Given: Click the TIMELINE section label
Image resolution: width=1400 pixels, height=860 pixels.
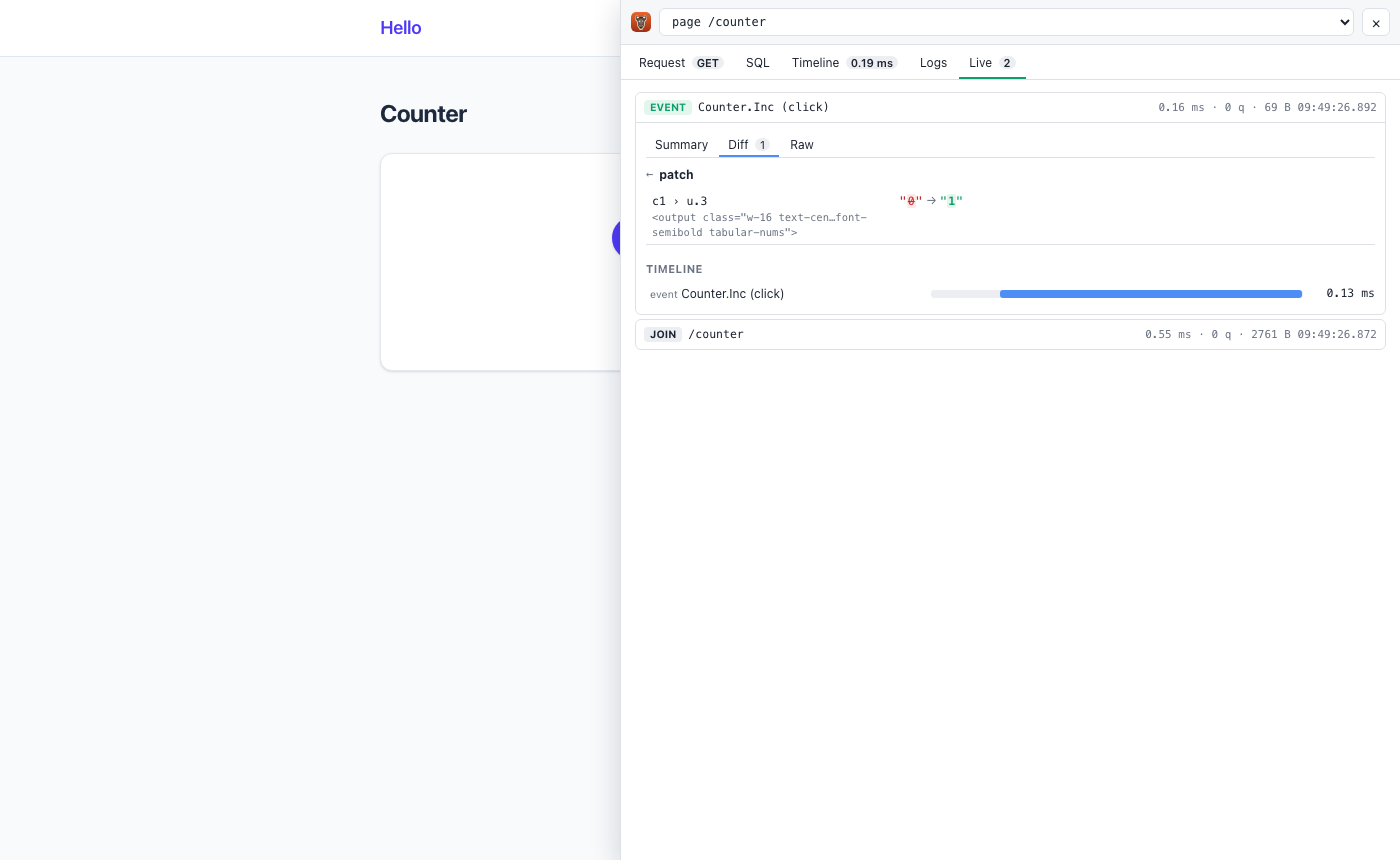Looking at the screenshot, I should [x=674, y=269].
